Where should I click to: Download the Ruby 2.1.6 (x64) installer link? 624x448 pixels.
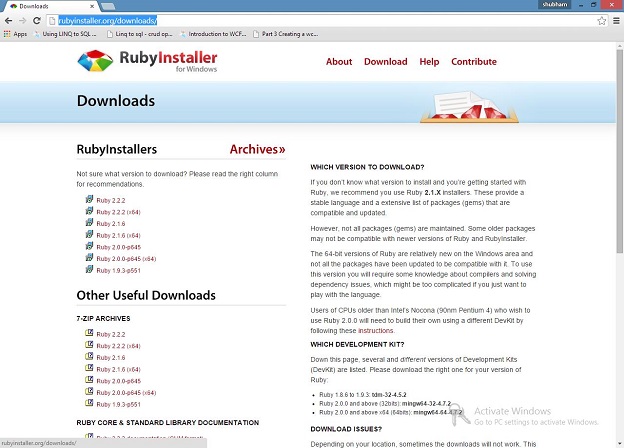[x=119, y=236]
